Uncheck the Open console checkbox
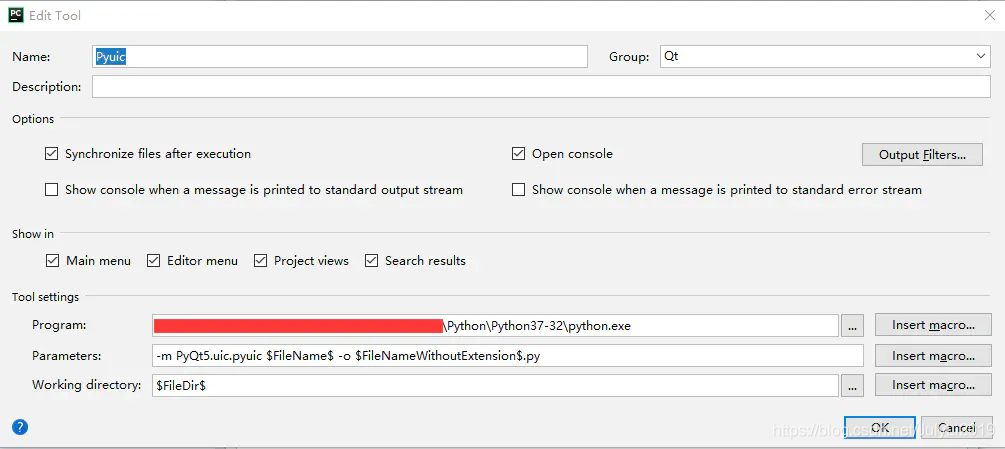 click(519, 154)
